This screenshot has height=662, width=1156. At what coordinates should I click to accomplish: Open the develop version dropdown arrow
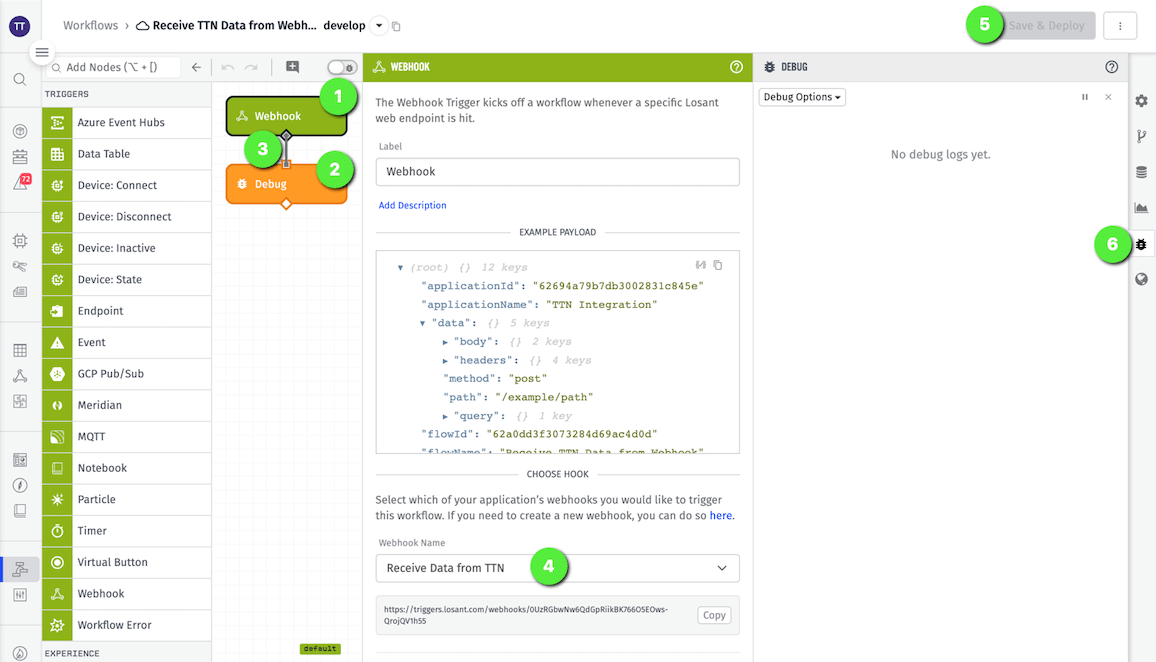[378, 25]
